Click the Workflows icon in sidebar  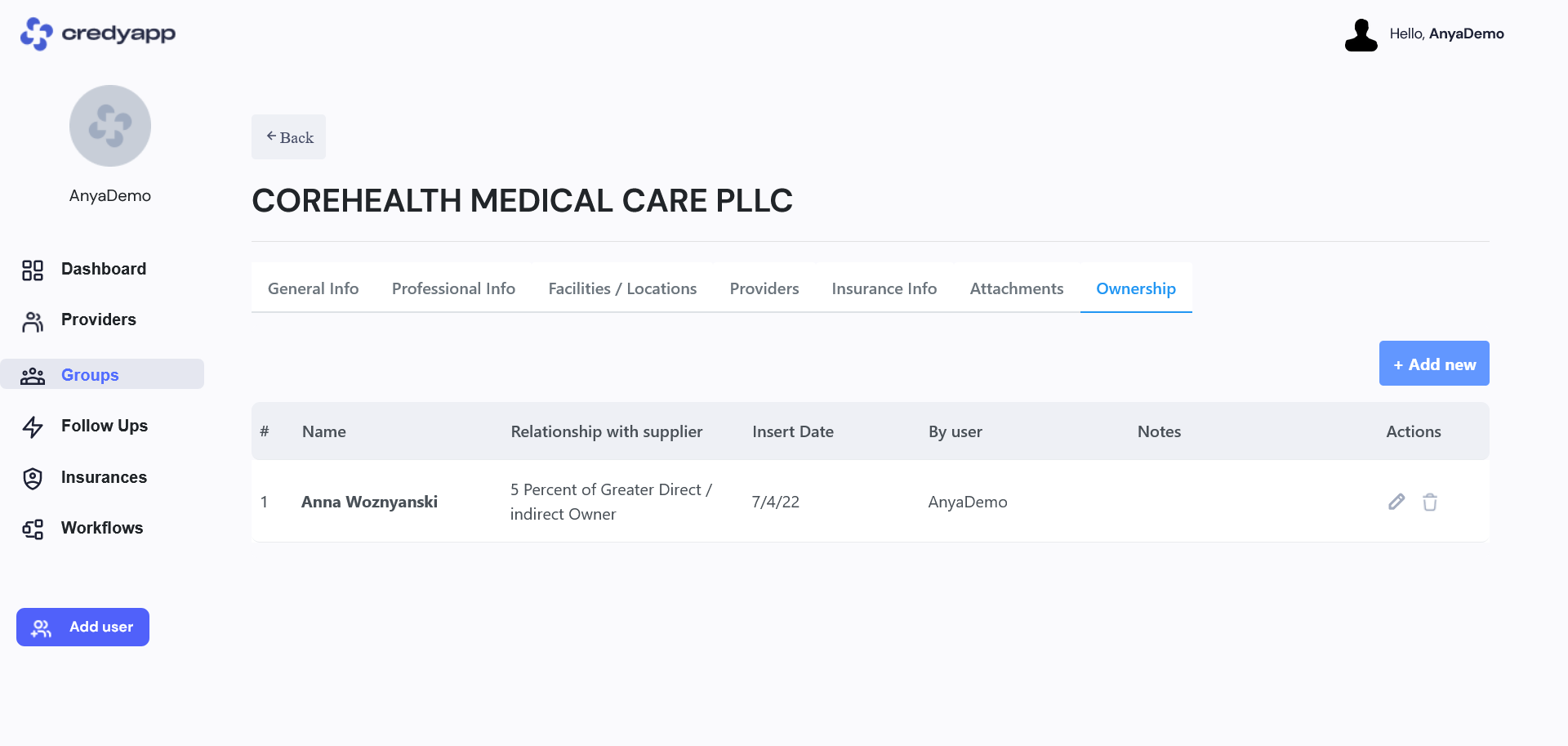33,529
